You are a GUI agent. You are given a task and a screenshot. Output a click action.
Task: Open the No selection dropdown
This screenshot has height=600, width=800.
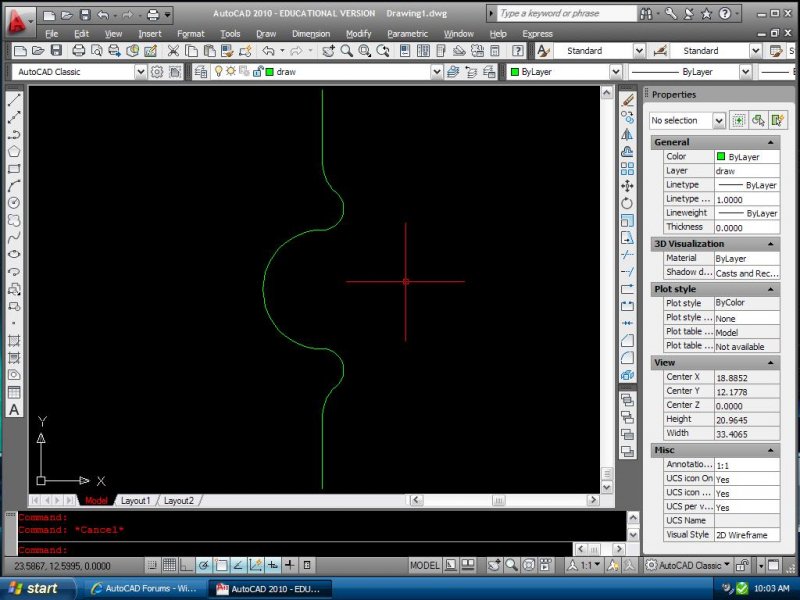(718, 120)
